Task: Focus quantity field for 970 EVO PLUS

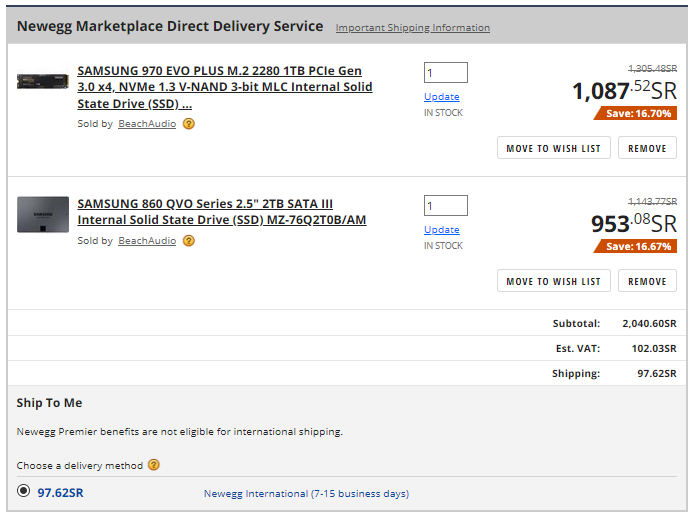Action: [x=446, y=72]
